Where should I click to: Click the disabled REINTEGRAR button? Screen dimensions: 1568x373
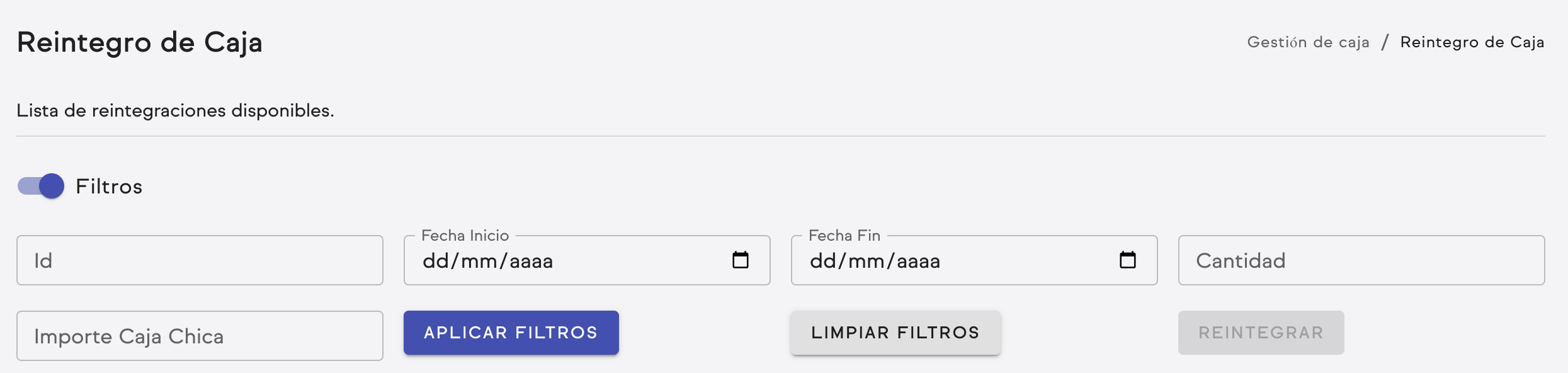[x=1261, y=333]
